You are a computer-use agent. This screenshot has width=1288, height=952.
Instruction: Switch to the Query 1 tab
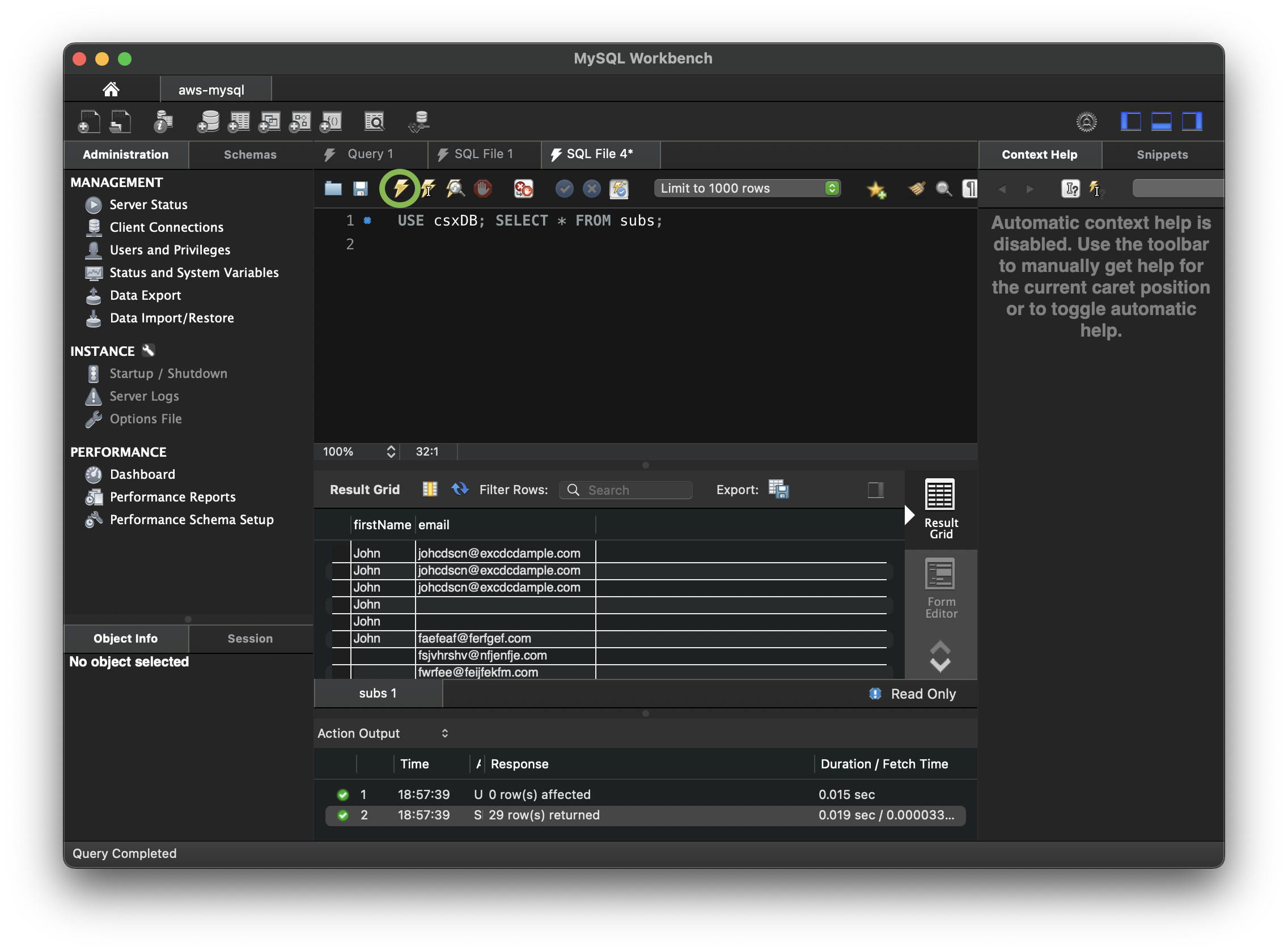[x=370, y=154]
